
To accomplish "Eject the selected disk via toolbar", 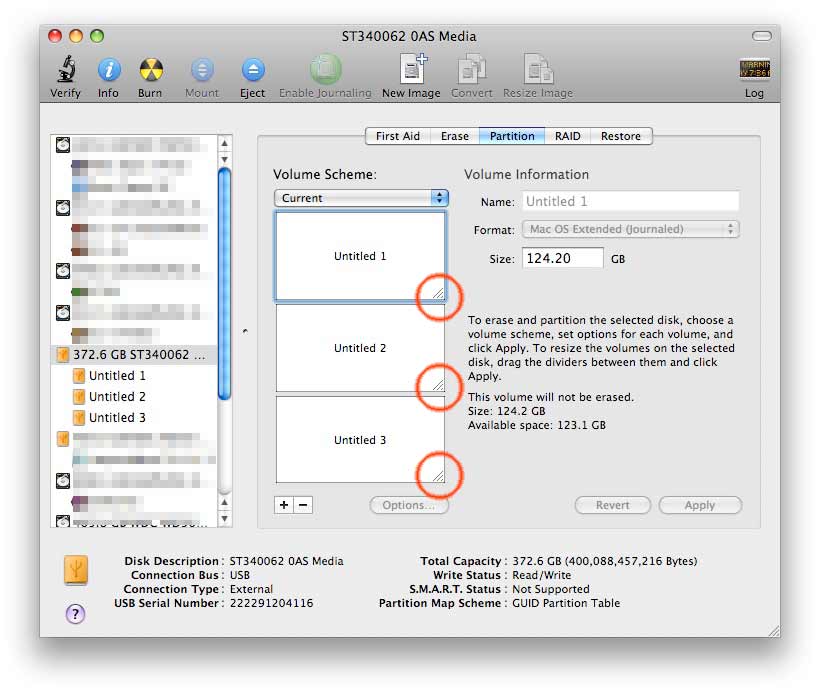I will (x=253, y=70).
